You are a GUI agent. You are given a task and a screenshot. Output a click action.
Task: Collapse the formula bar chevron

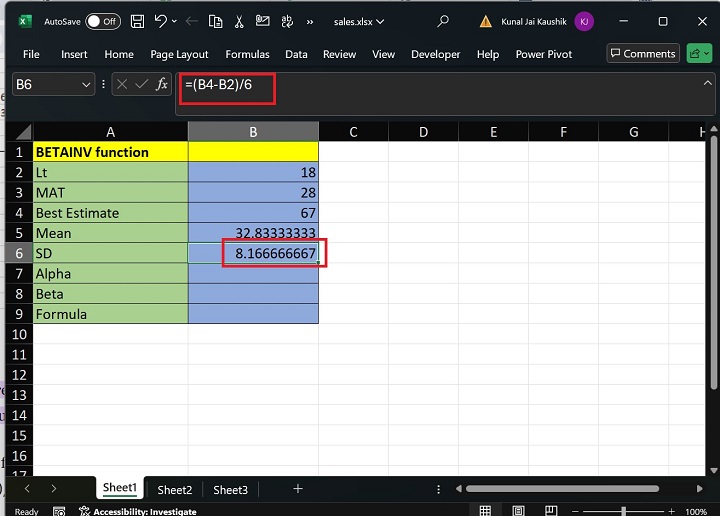pyautogui.click(x=708, y=83)
